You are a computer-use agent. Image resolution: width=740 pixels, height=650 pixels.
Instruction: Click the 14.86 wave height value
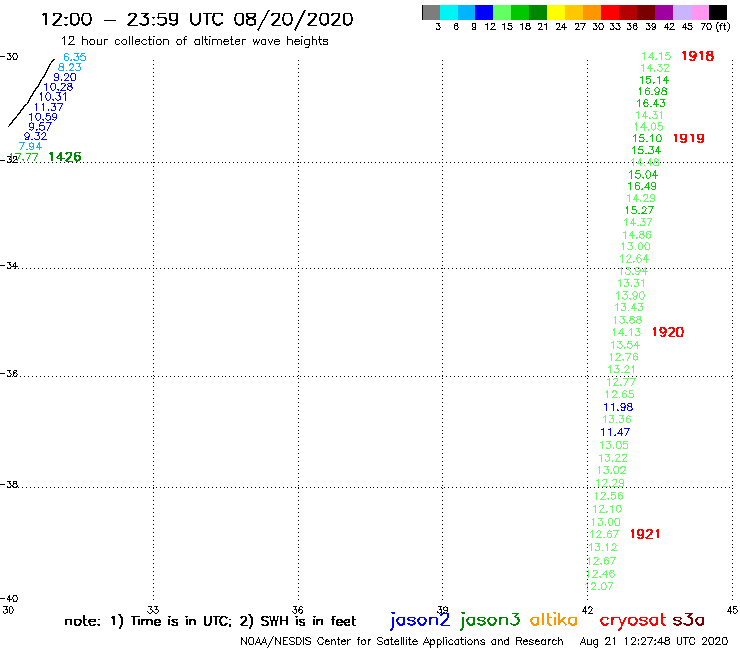tap(637, 235)
